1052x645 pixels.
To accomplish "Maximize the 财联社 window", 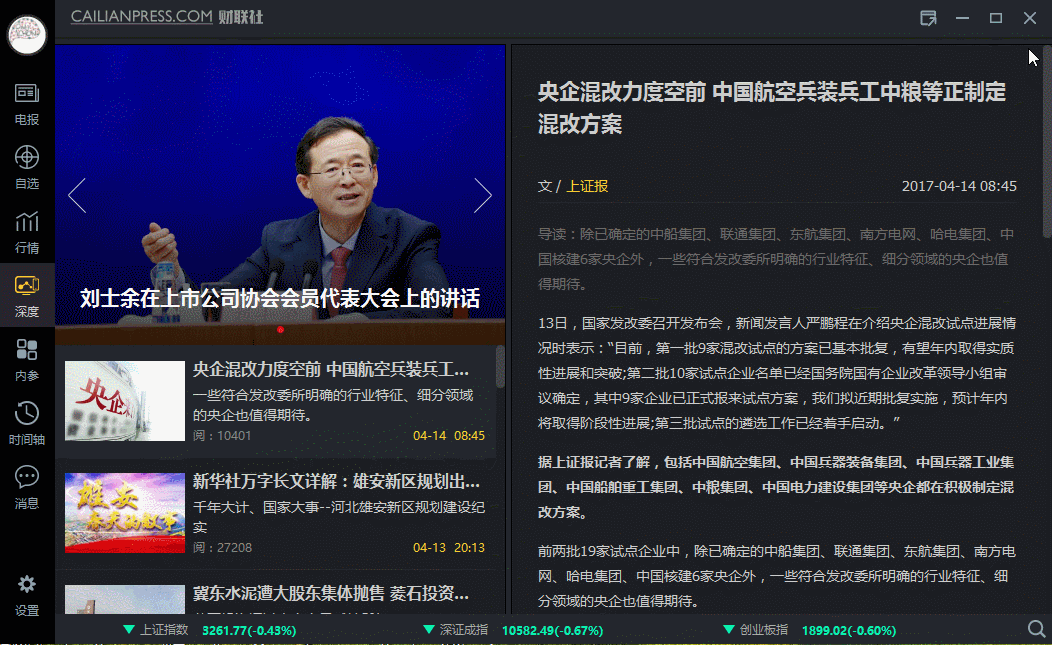I will click(x=996, y=18).
